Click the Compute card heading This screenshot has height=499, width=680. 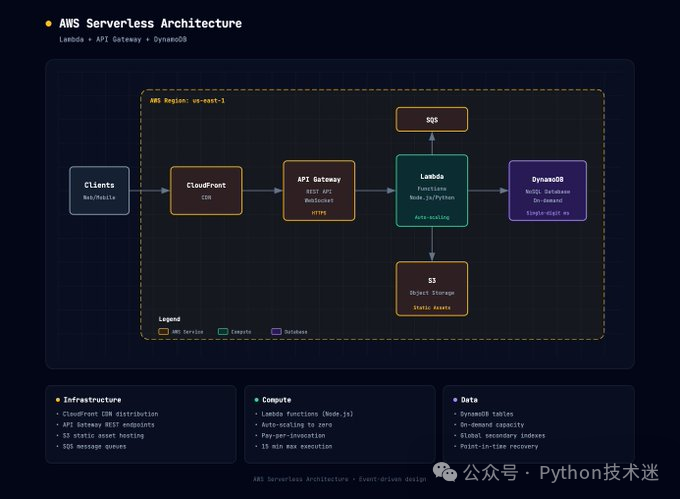[x=277, y=400]
